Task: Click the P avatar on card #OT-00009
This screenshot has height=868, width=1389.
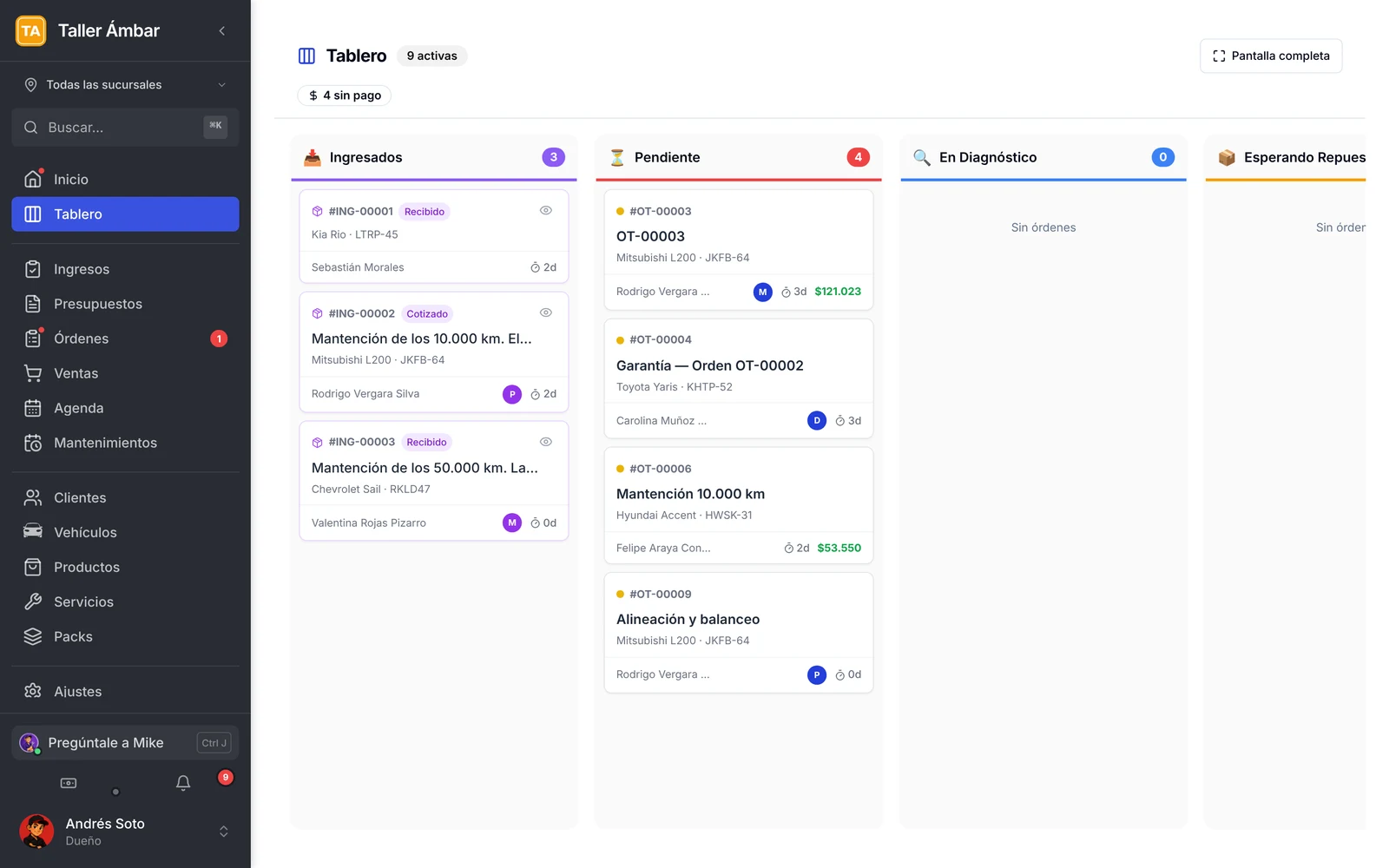Action: point(817,675)
